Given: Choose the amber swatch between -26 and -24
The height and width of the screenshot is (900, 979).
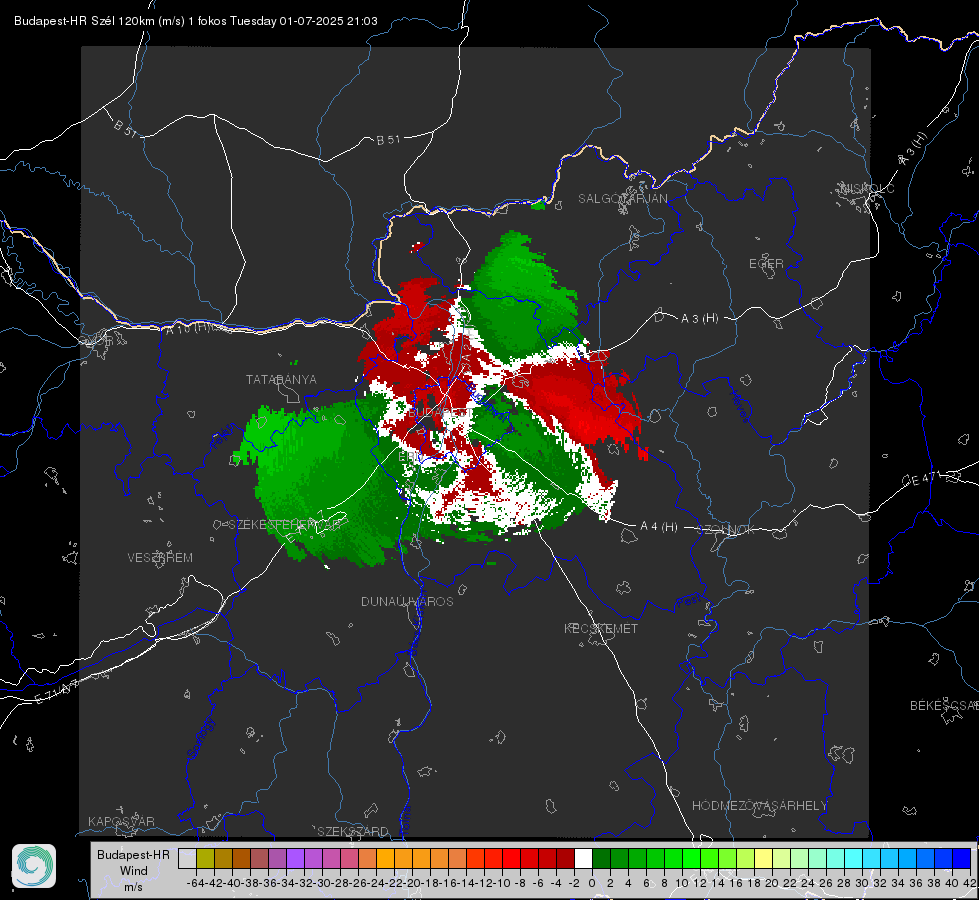Looking at the screenshot, I should [x=385, y=859].
